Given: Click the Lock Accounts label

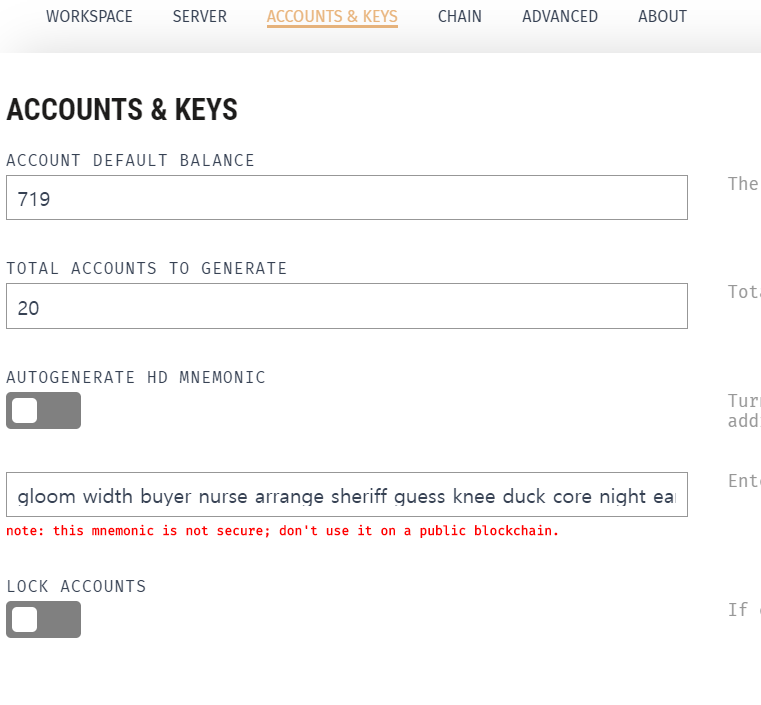Looking at the screenshot, I should (x=76, y=586).
